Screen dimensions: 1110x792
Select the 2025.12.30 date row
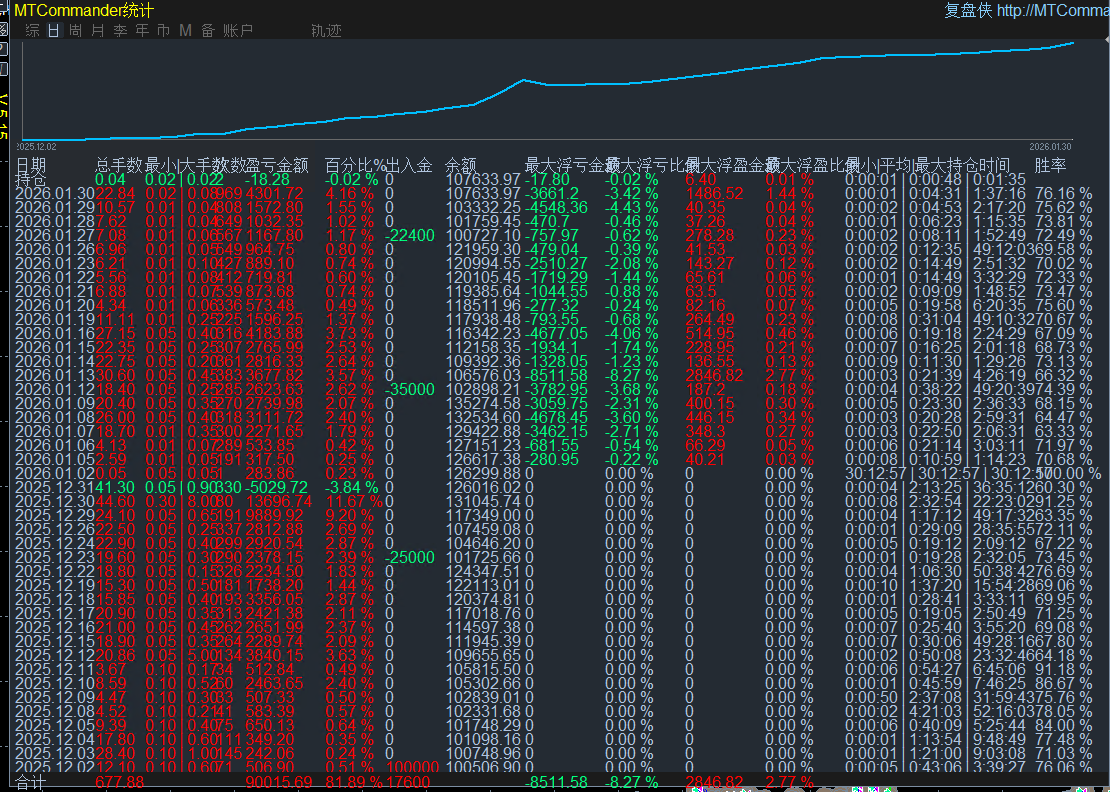pyautogui.click(x=555, y=501)
